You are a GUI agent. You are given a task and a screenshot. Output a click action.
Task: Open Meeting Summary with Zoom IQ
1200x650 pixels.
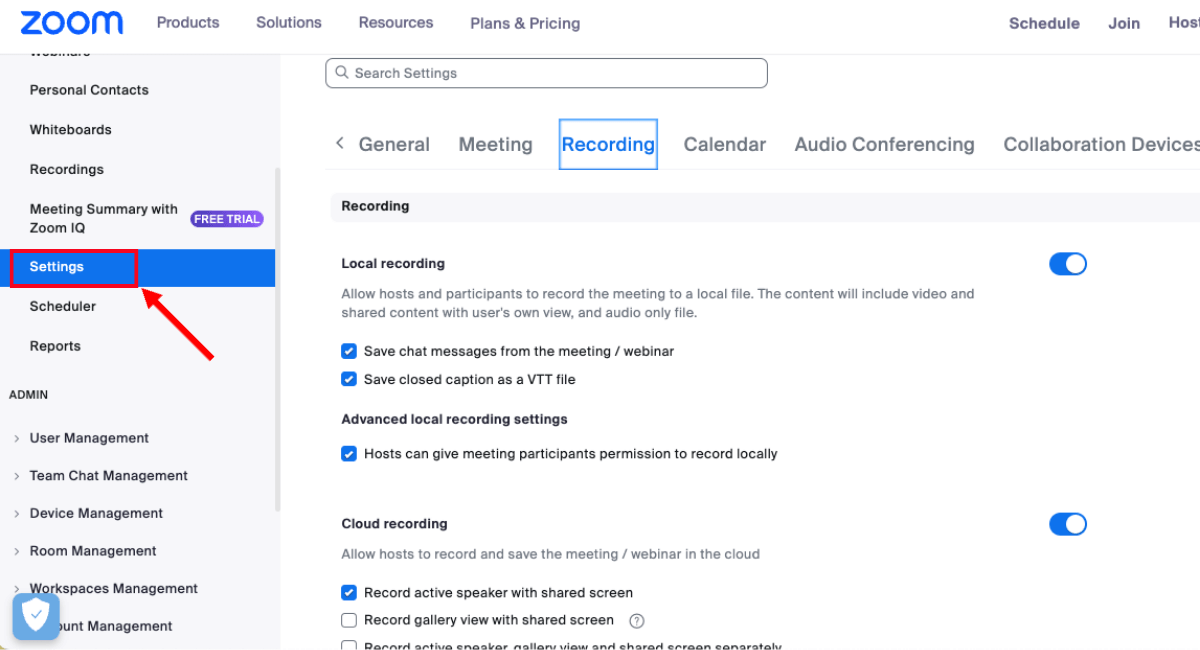pos(104,218)
